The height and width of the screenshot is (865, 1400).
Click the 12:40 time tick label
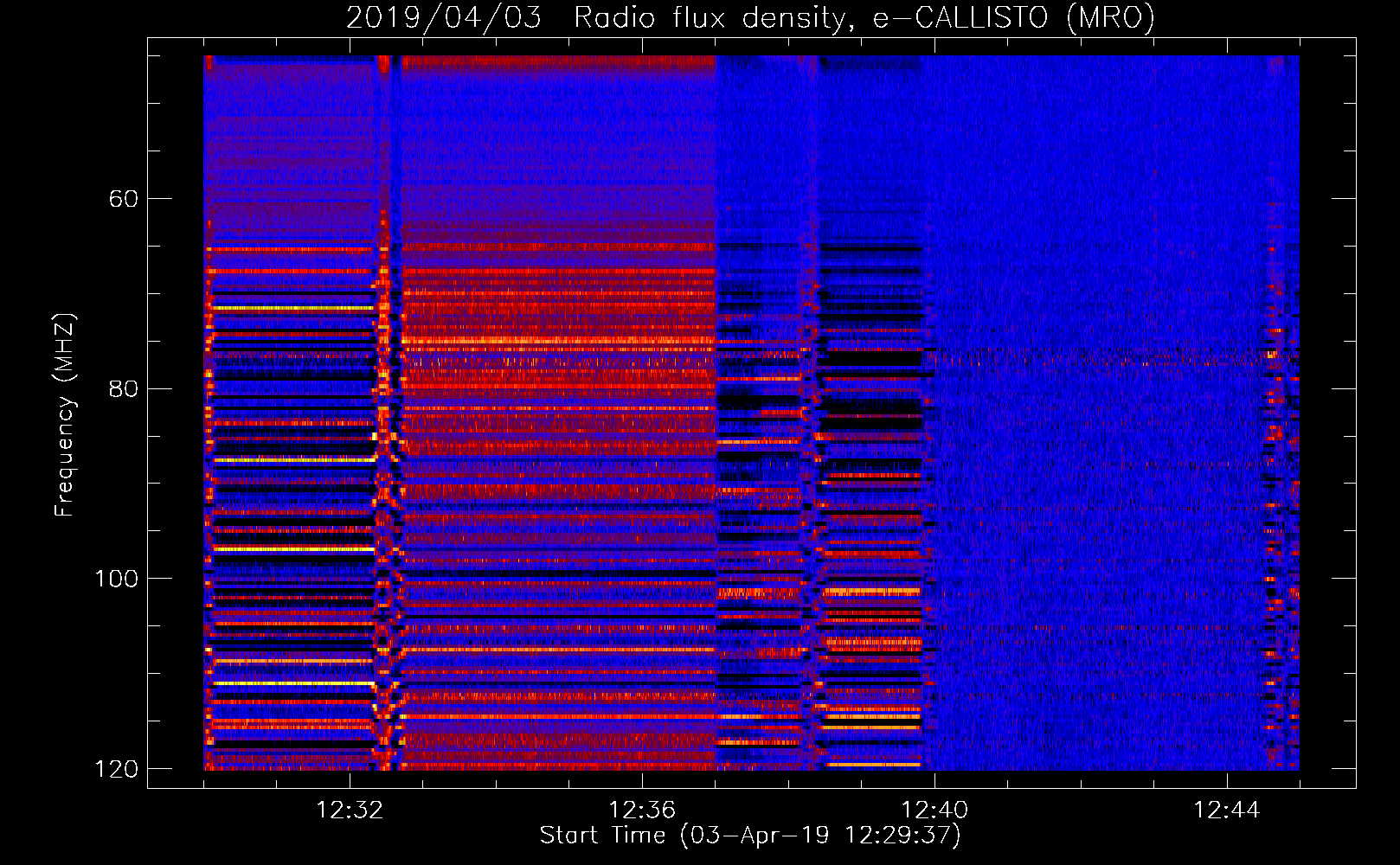coord(934,811)
